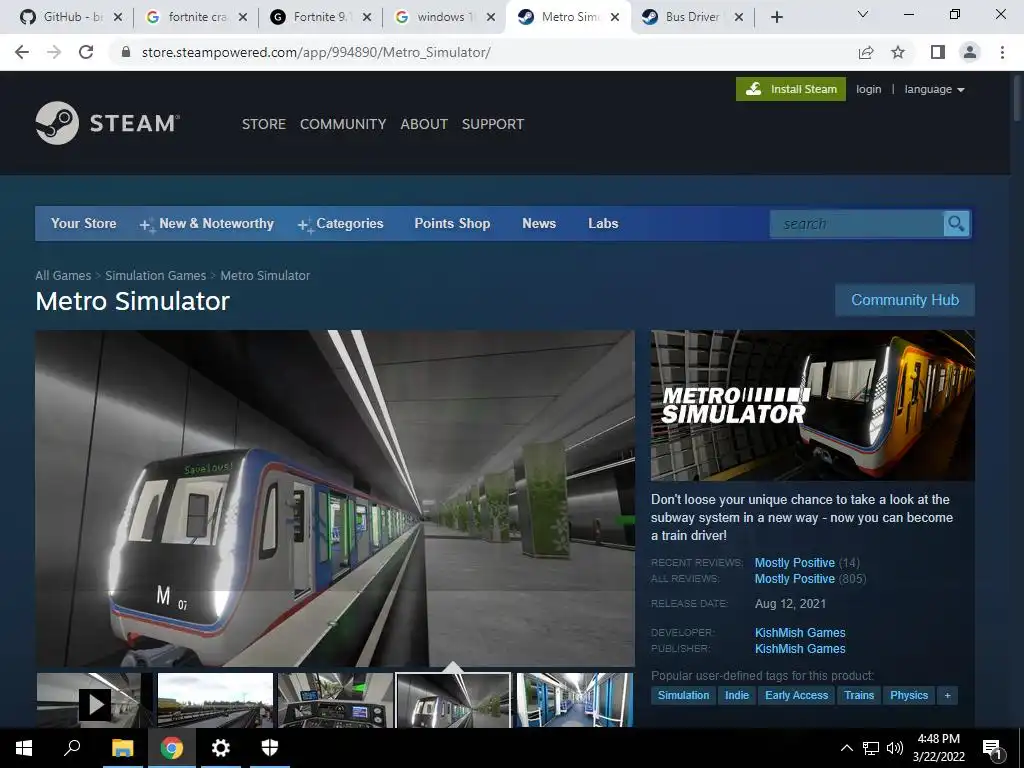Reload the page
Image resolution: width=1024 pixels, height=768 pixels.
click(x=86, y=52)
